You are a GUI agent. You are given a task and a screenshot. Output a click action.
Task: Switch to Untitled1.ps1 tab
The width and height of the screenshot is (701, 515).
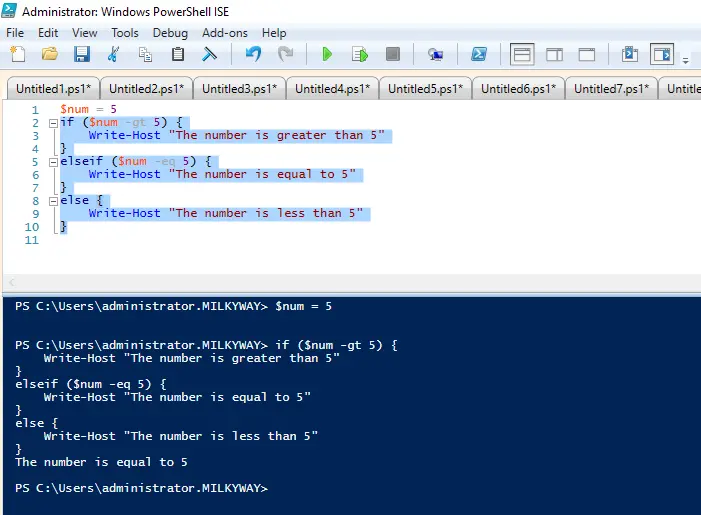point(53,89)
